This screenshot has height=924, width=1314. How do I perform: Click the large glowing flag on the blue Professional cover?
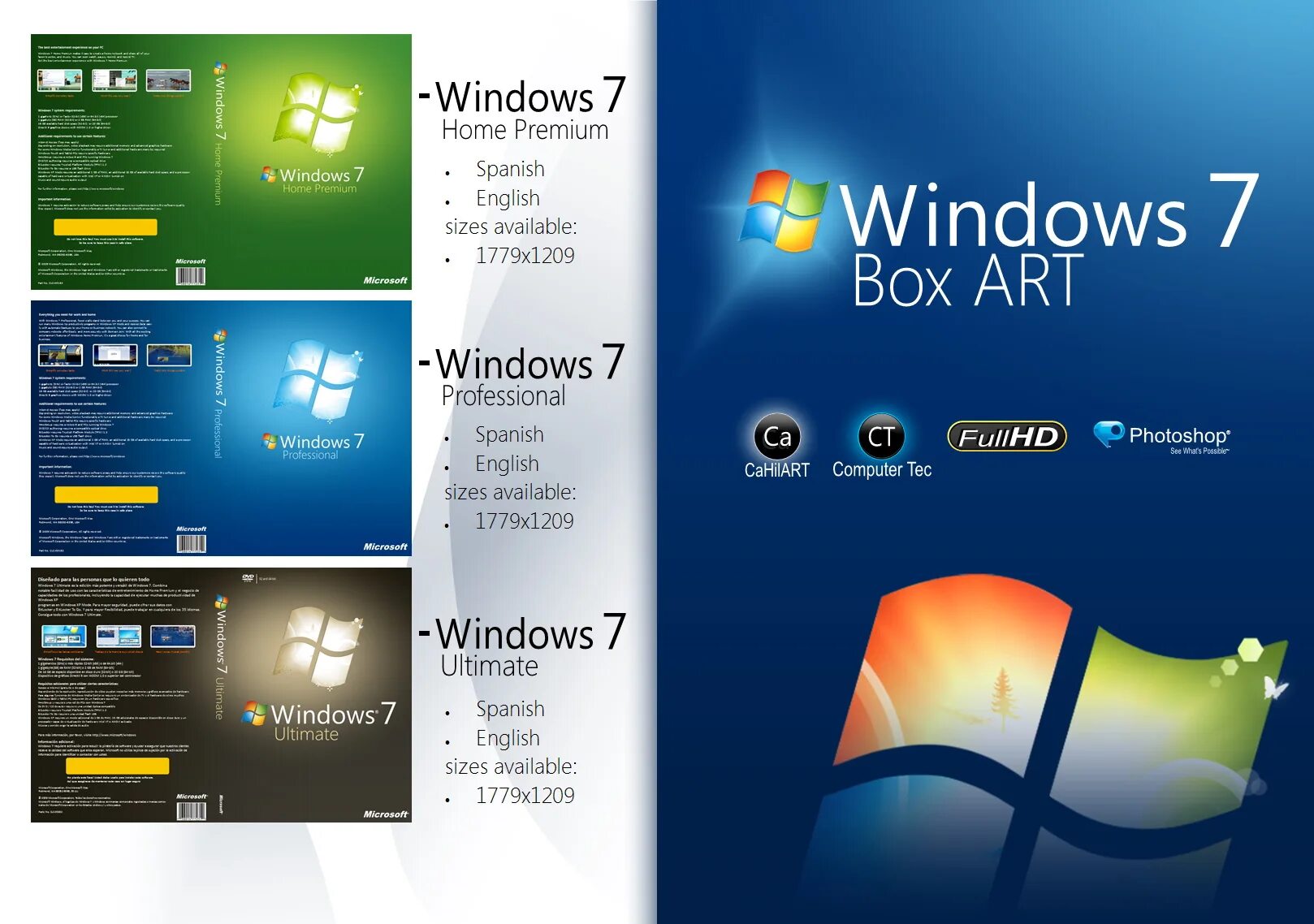click(x=318, y=380)
